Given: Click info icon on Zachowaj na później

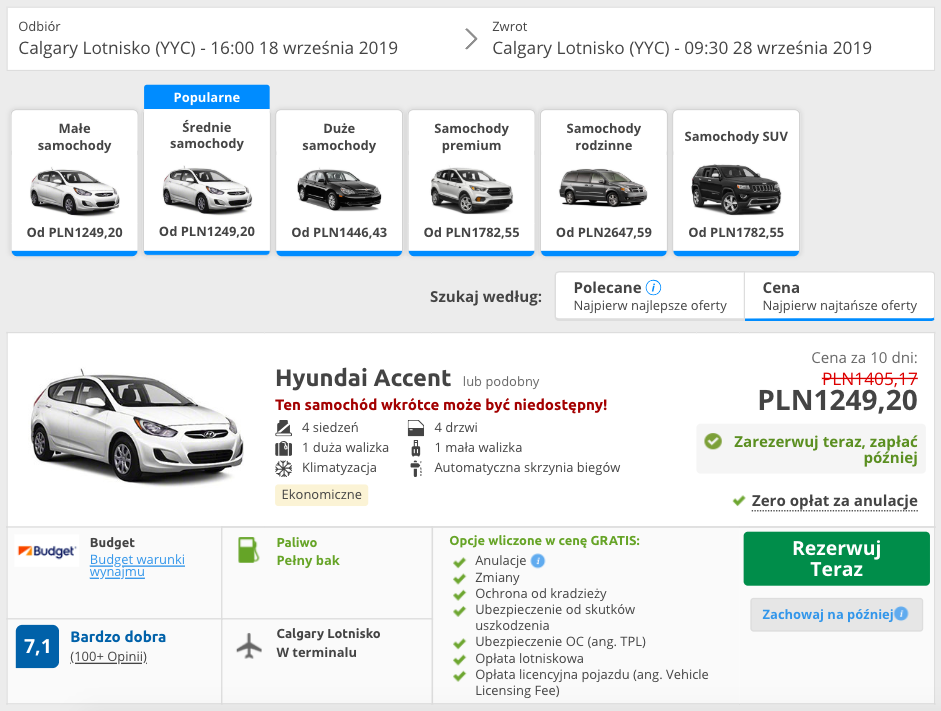Looking at the screenshot, I should point(901,614).
